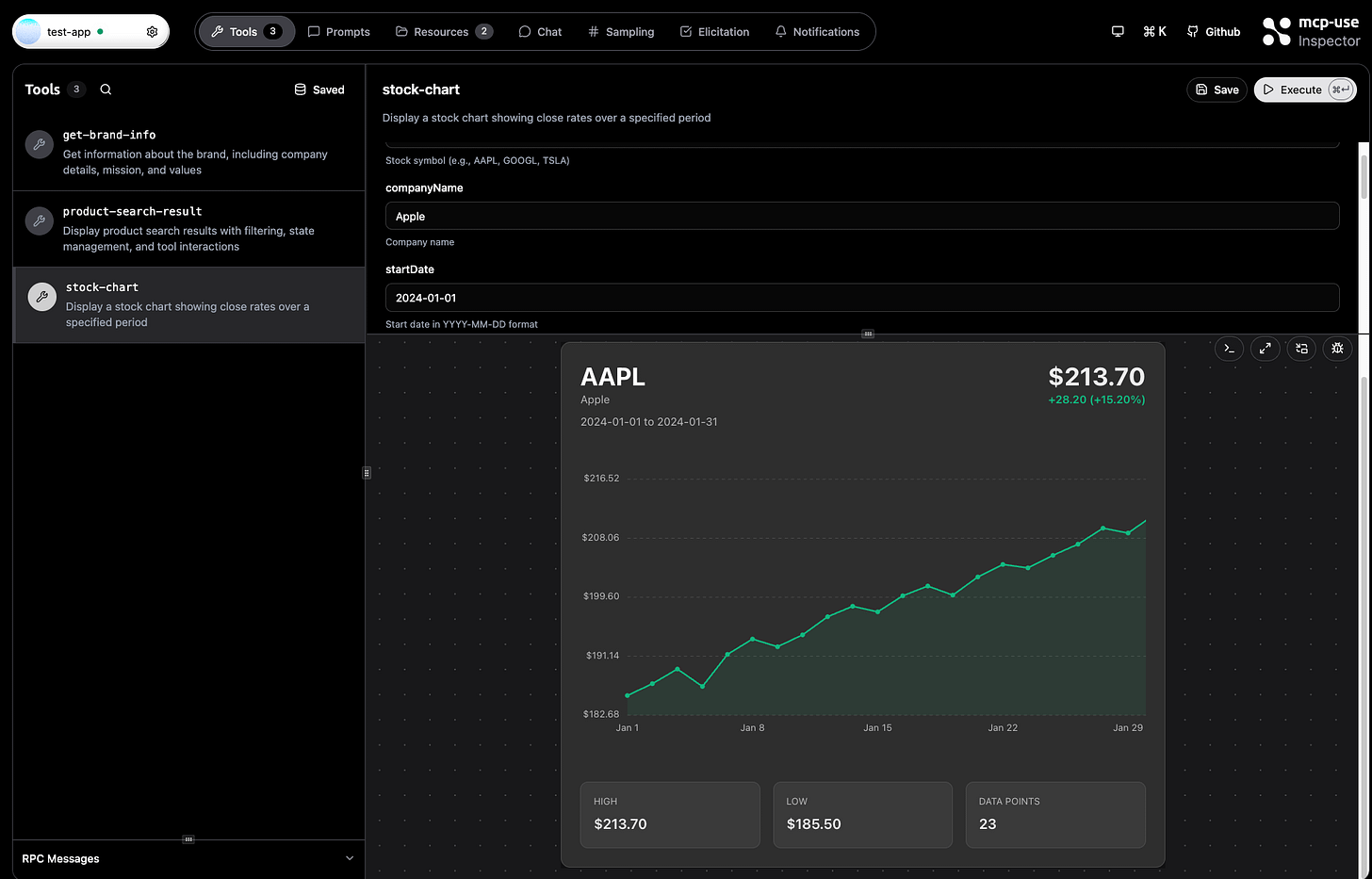Click the test-app server avatar
The width and height of the screenshot is (1372, 879).
click(29, 32)
